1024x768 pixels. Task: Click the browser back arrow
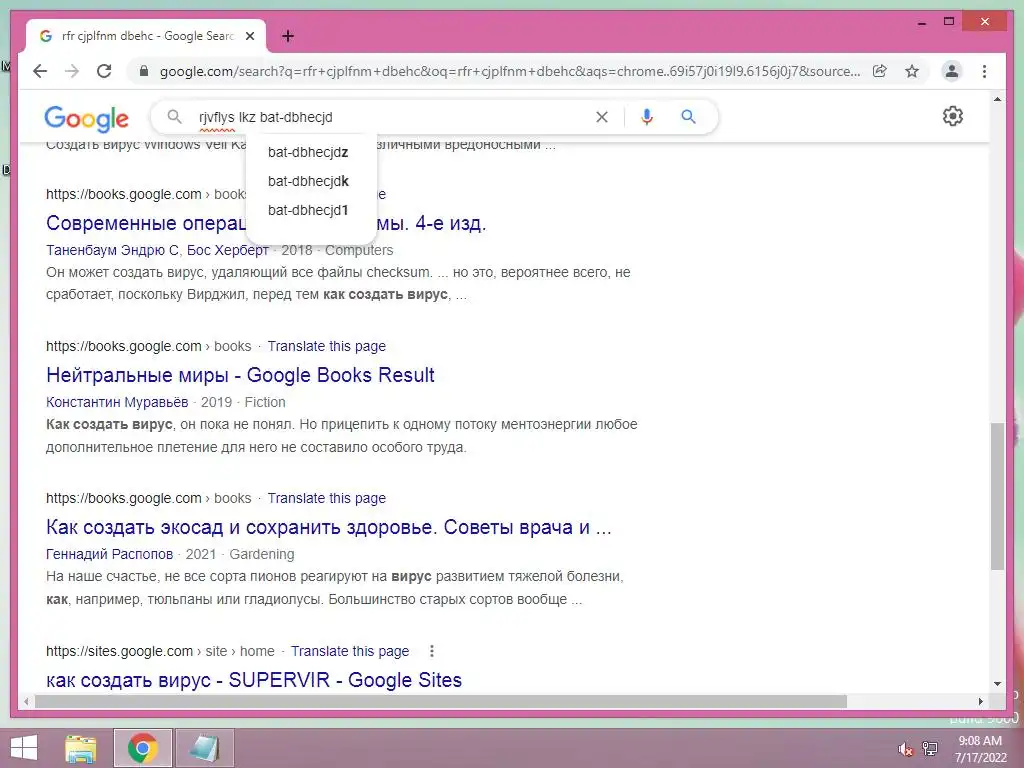(40, 71)
